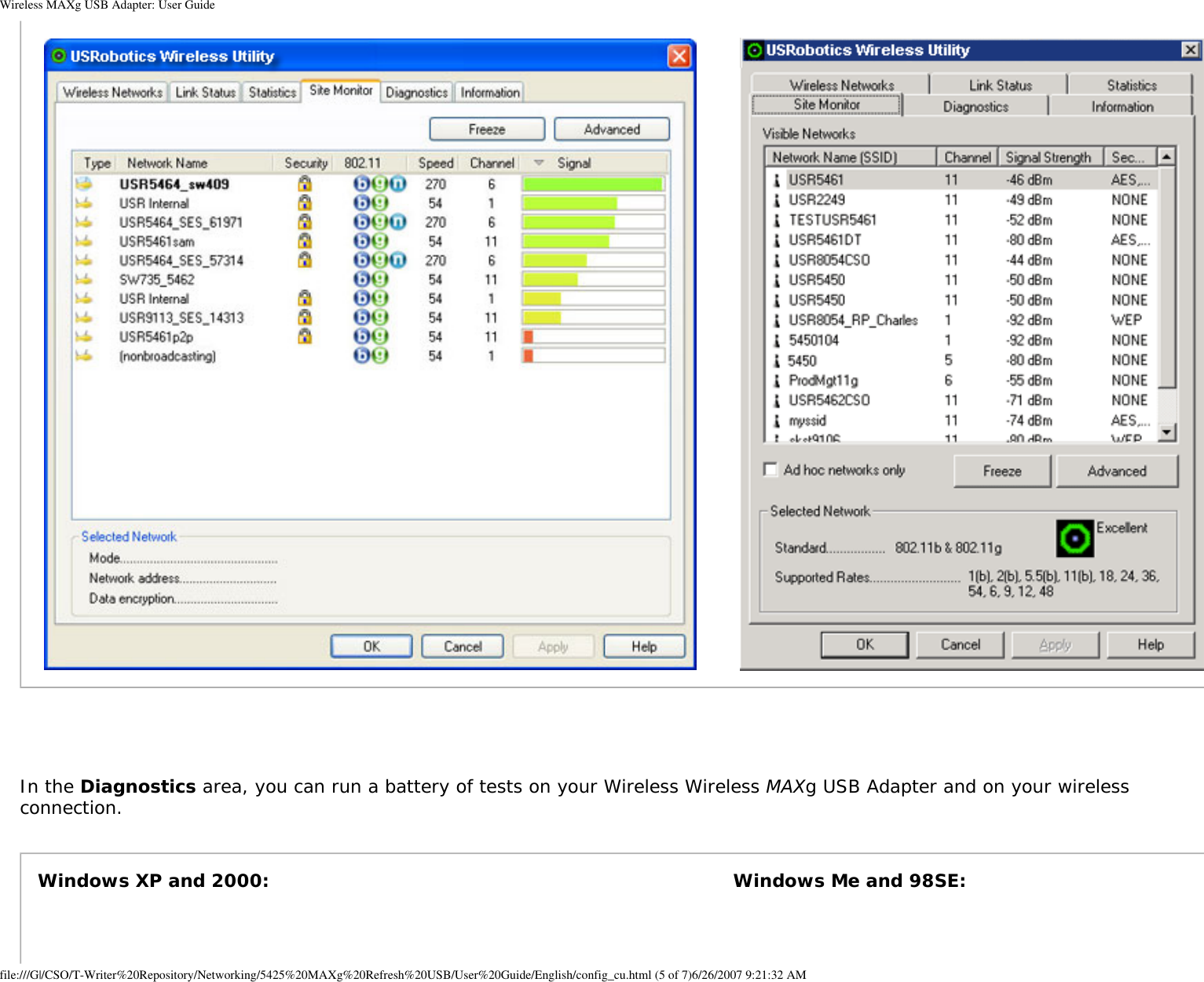1204x982 pixels.
Task: Click the Freeze button in XP window
Action: click(487, 130)
